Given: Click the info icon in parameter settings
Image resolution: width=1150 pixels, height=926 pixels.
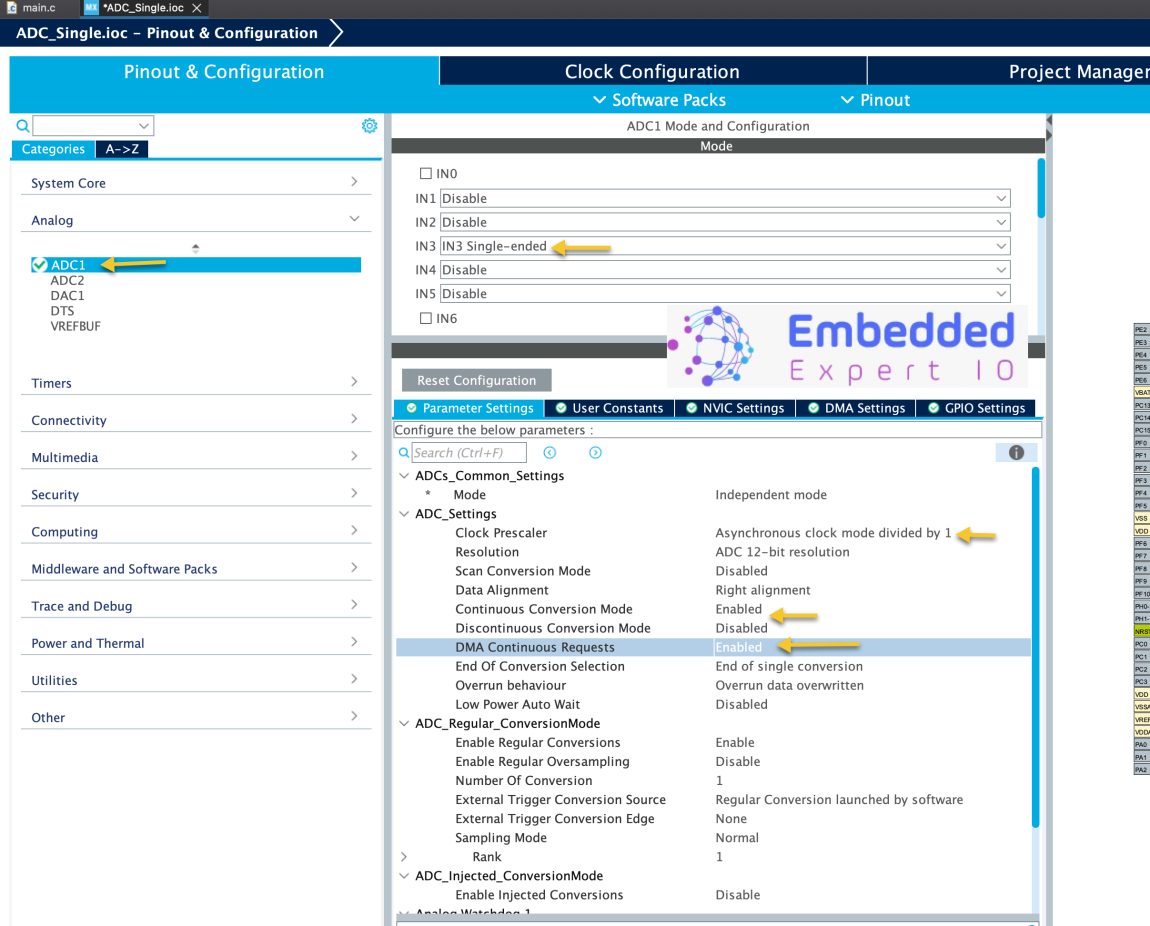Looking at the screenshot, I should click(1016, 453).
